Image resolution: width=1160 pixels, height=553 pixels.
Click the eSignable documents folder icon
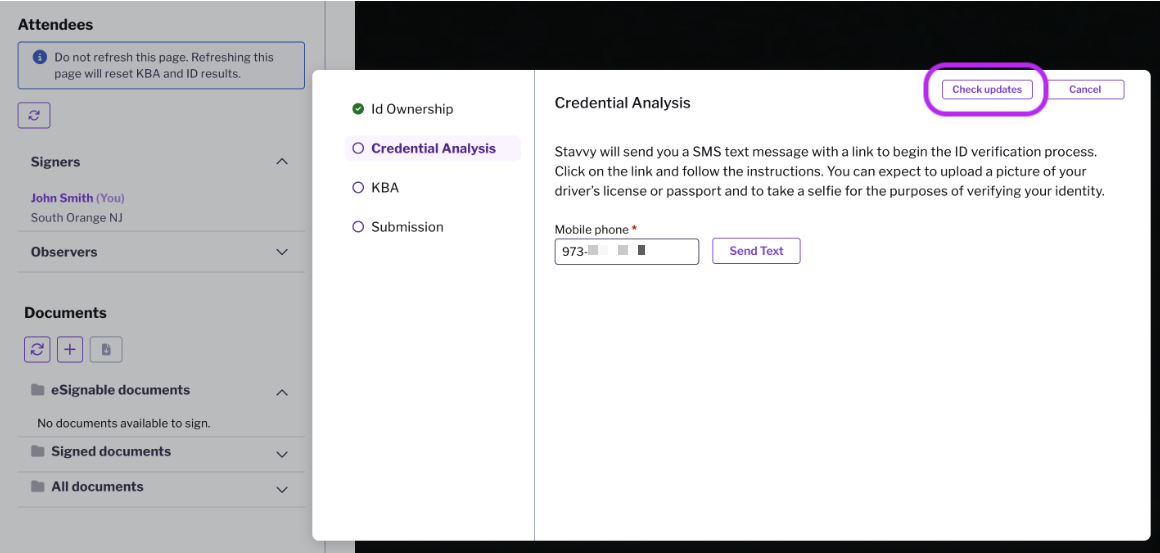pyautogui.click(x=38, y=390)
